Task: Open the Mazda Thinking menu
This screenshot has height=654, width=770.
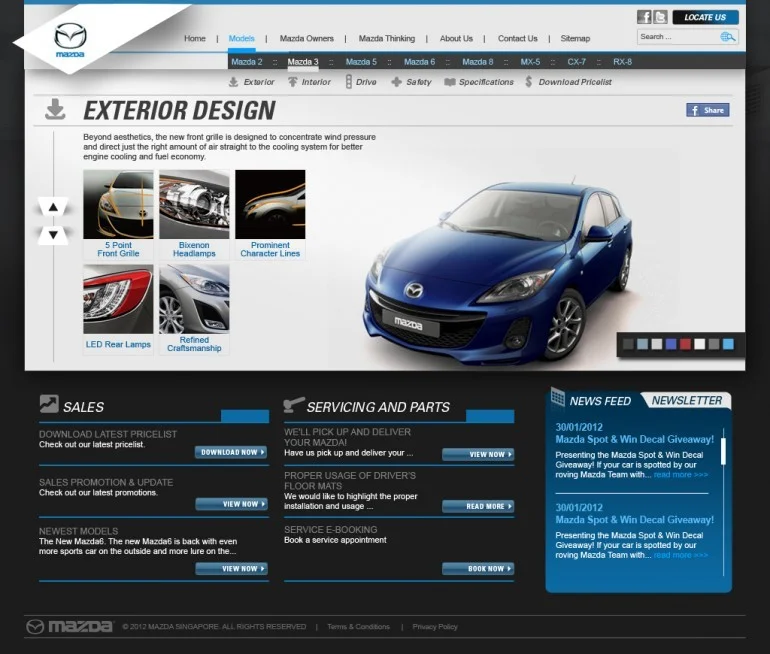Action: tap(386, 38)
